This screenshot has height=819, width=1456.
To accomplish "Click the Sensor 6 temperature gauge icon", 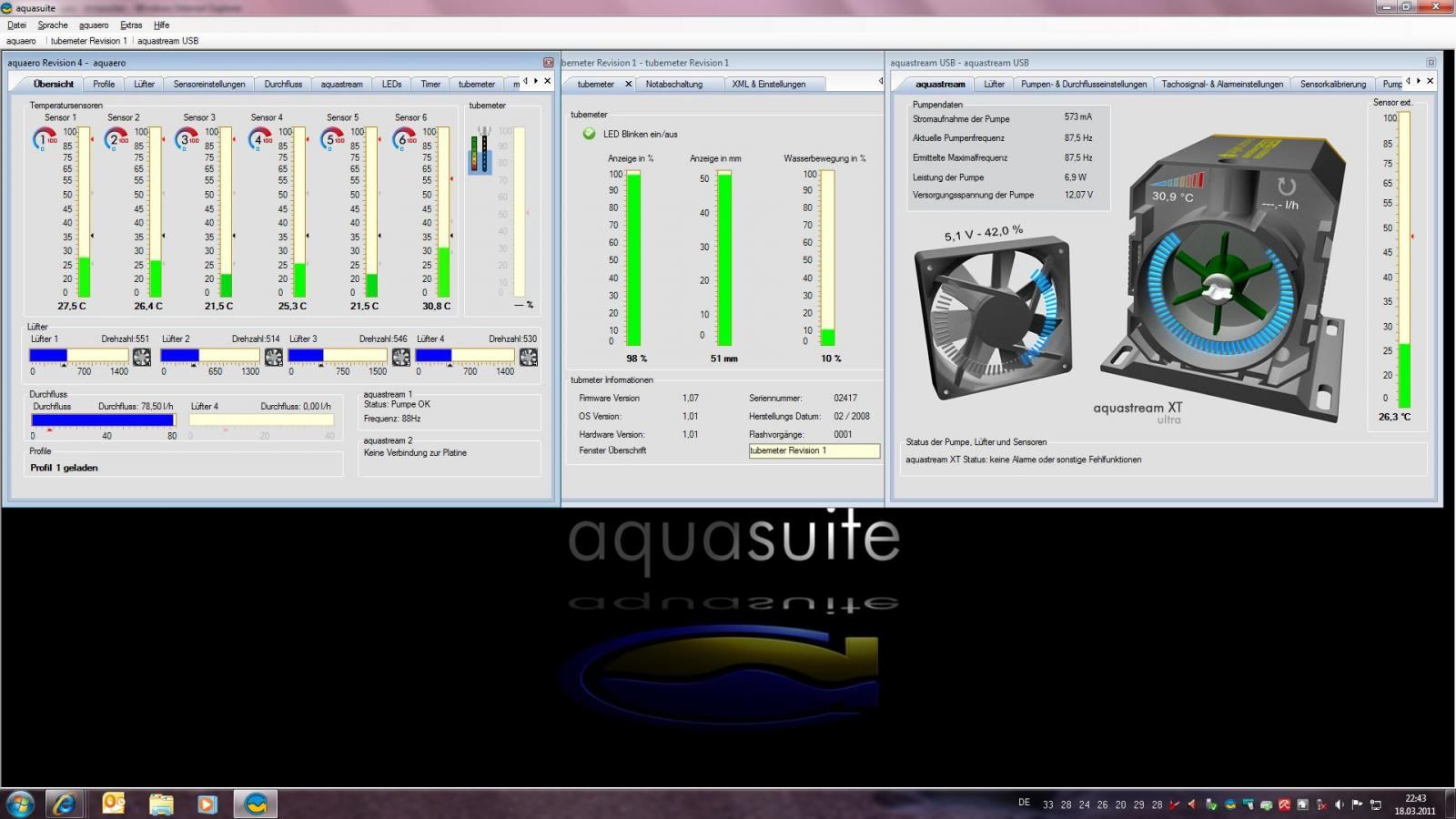I will (404, 139).
